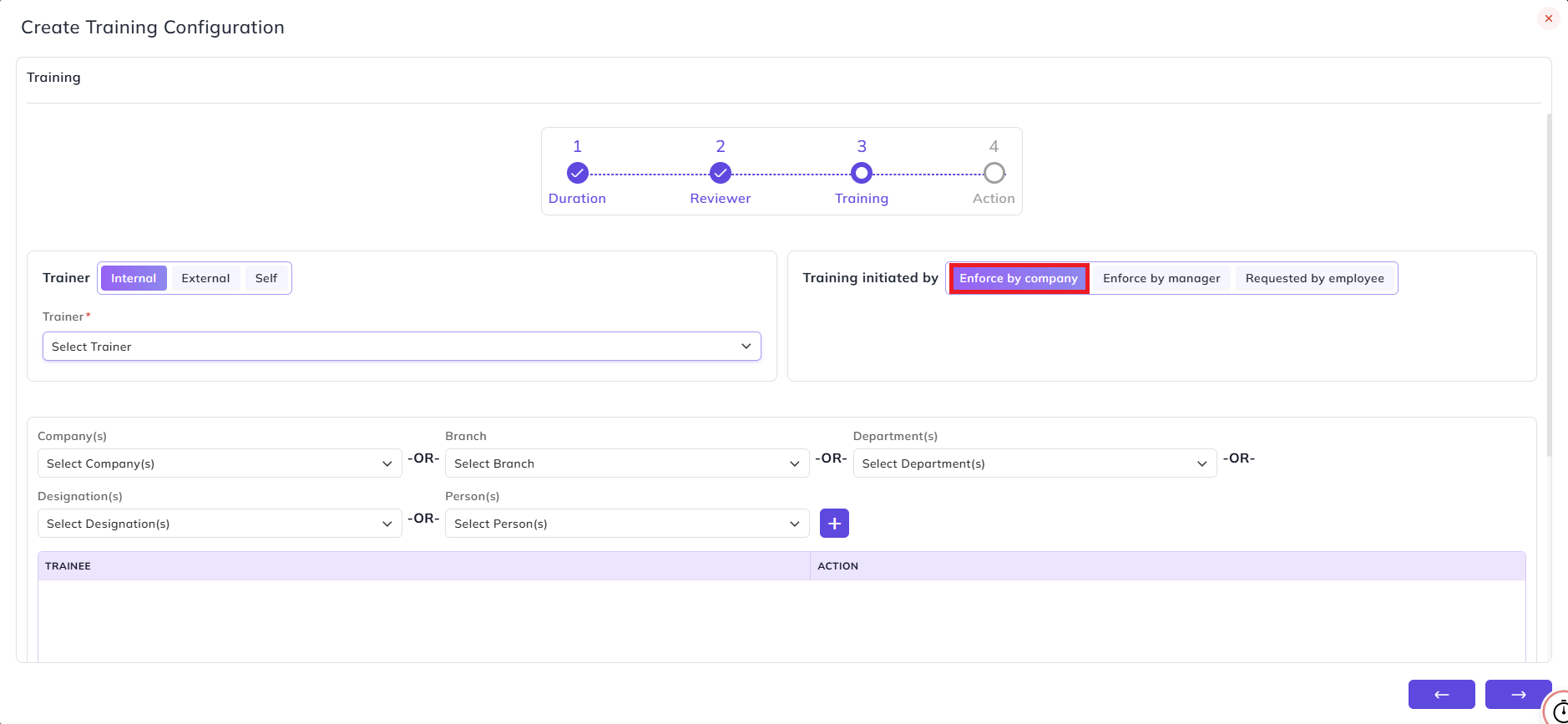The width and height of the screenshot is (1568, 724).
Task: Select Self trainer type
Action: coord(266,278)
